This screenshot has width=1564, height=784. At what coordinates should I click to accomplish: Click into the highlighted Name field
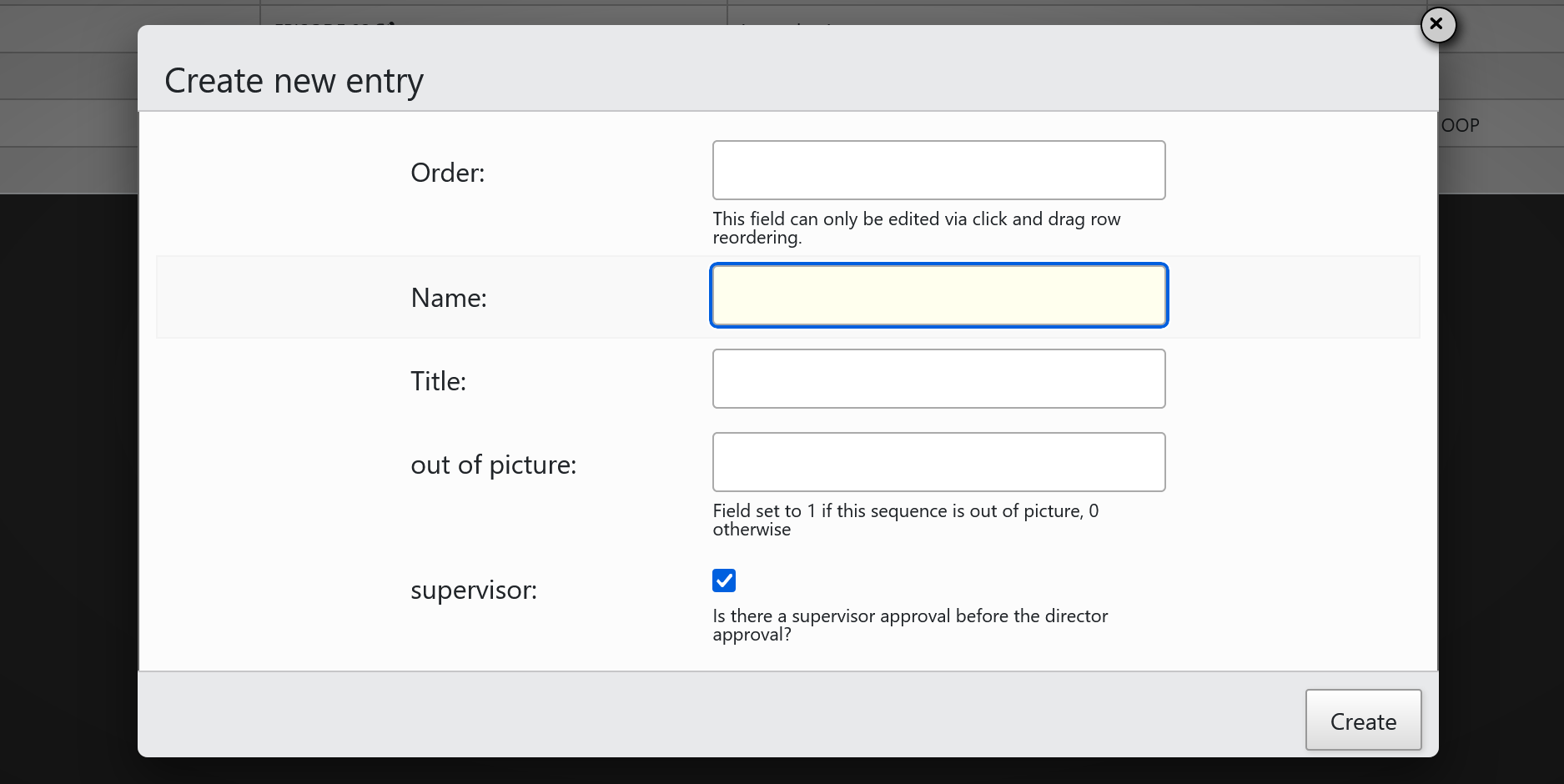tap(938, 295)
